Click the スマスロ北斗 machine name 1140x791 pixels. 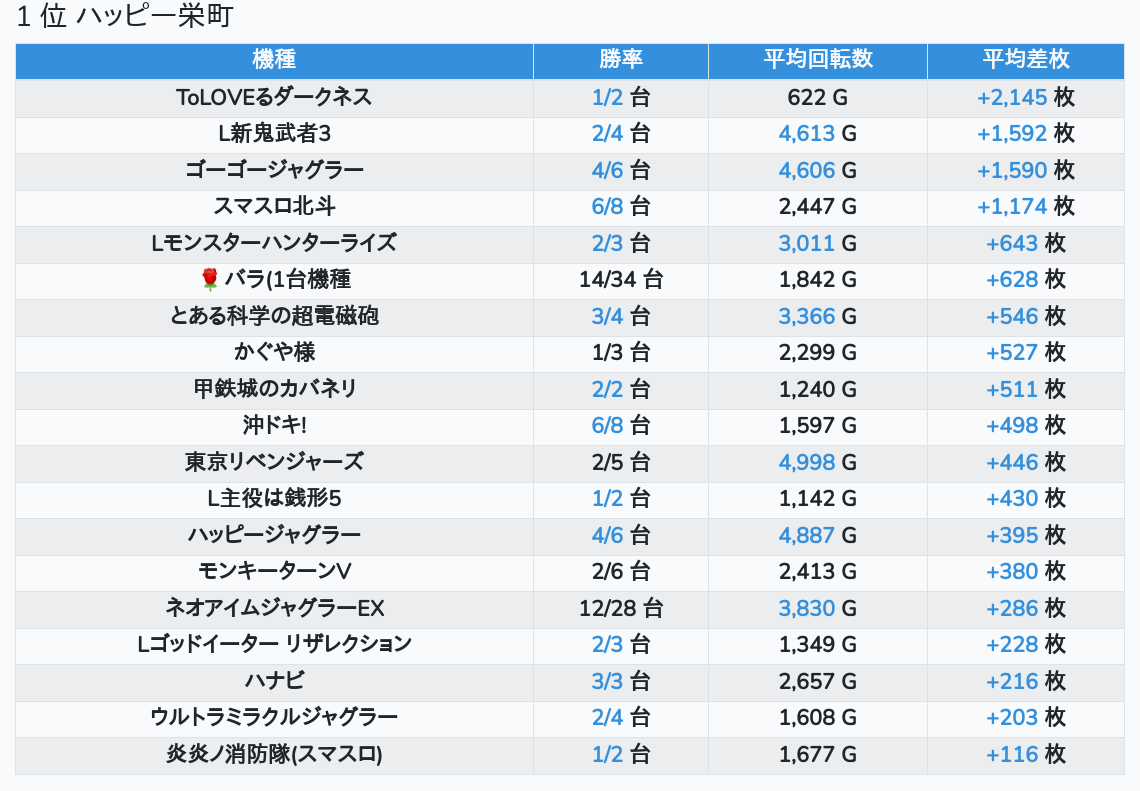click(x=274, y=206)
